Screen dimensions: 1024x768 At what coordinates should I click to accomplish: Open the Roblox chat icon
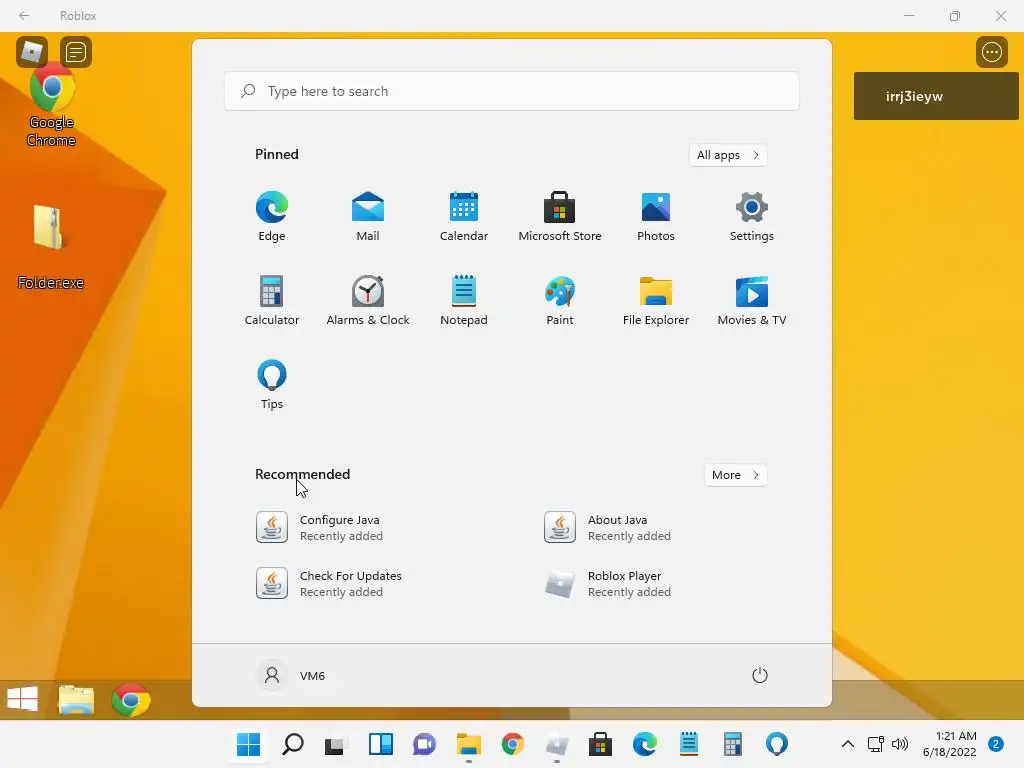click(76, 52)
